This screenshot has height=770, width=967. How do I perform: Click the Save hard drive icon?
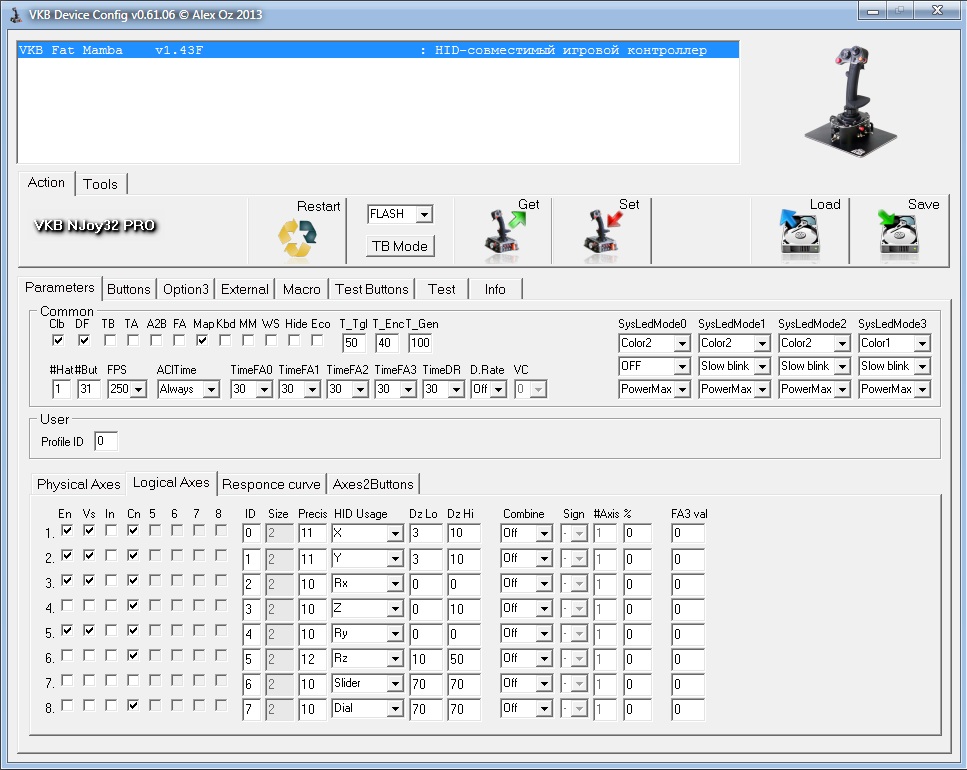tap(898, 232)
